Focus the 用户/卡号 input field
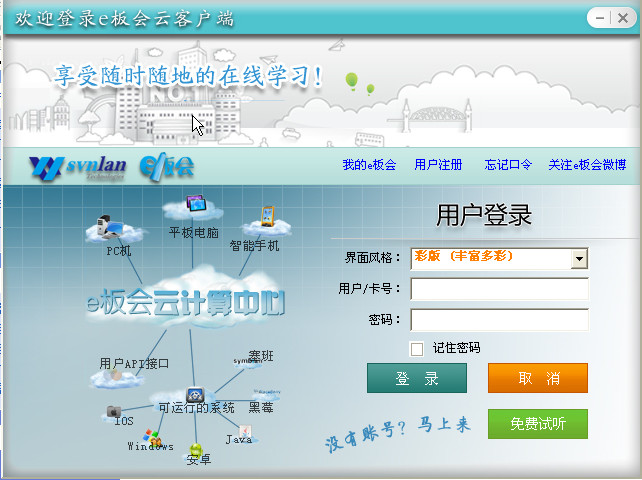Screen dimensions: 642x480 coord(500,289)
